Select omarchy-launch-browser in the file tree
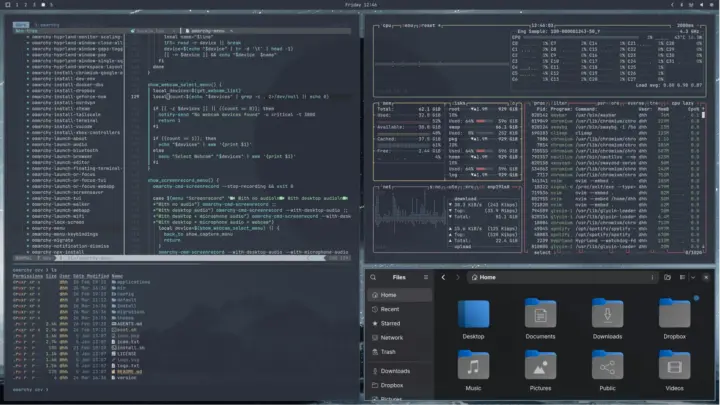This screenshot has height=405, width=720. pos(62,157)
